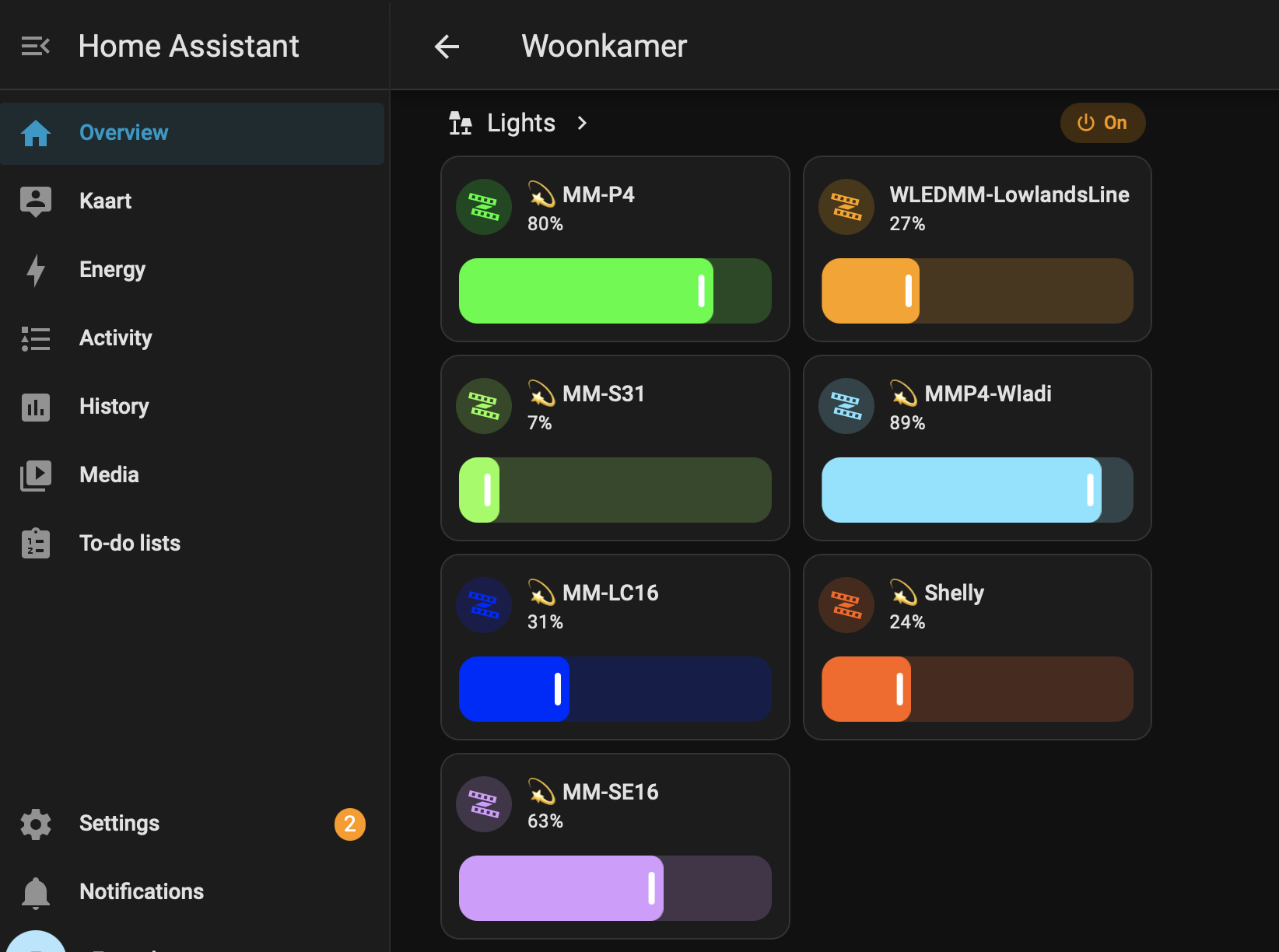
Task: Open the Overview home icon
Action: point(36,133)
